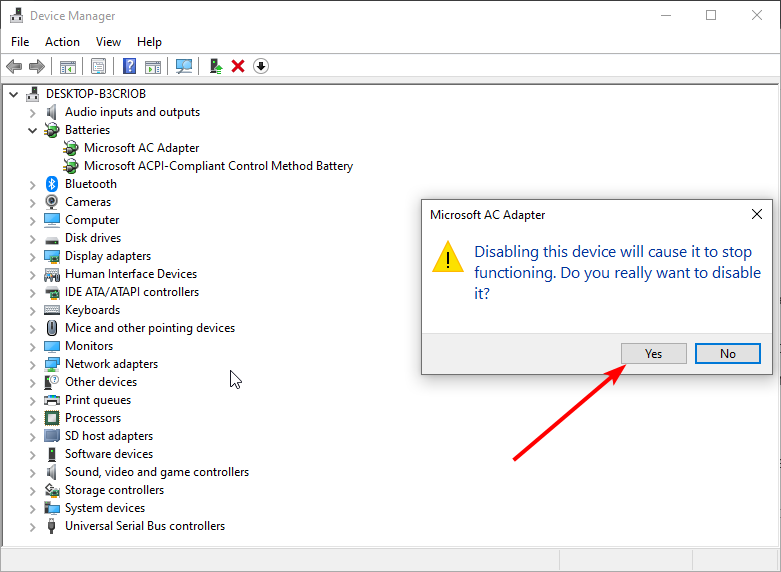This screenshot has height=572, width=781.
Task: Click the Print queues printer icon
Action: click(x=52, y=400)
